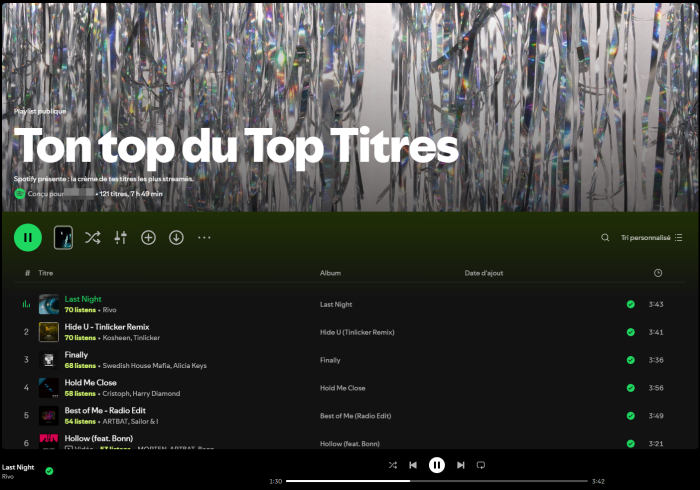Seek on the playback progress bar
700x490 pixels.
pyautogui.click(x=437, y=481)
